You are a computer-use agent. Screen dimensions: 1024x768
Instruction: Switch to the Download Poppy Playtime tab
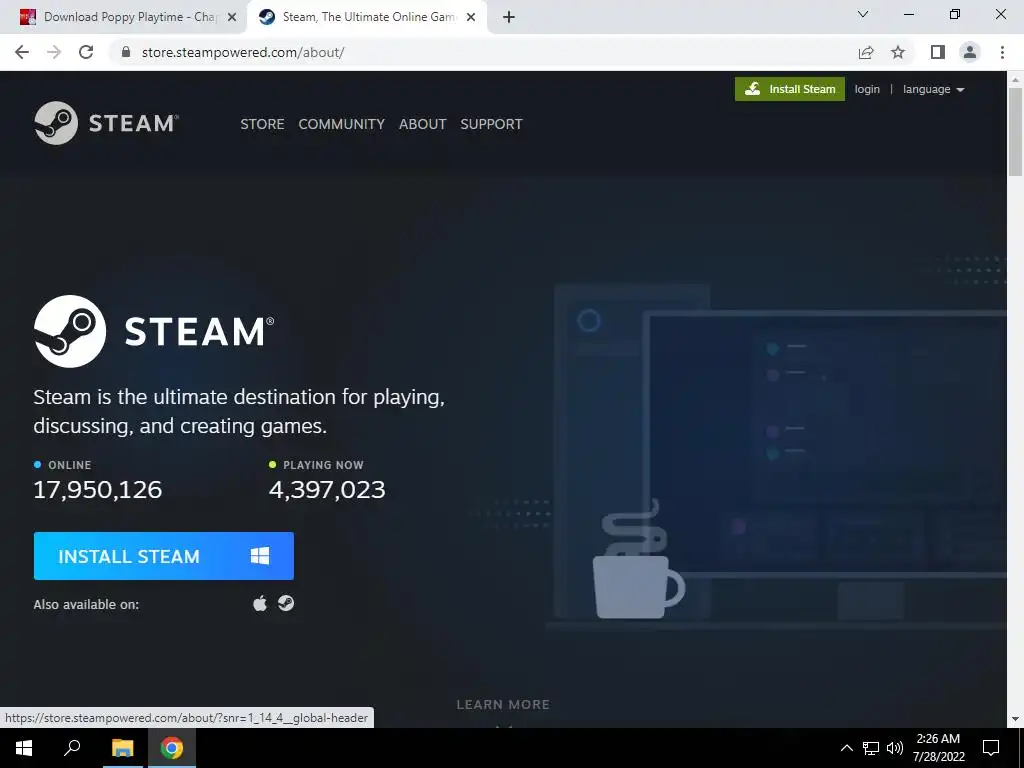(x=124, y=18)
